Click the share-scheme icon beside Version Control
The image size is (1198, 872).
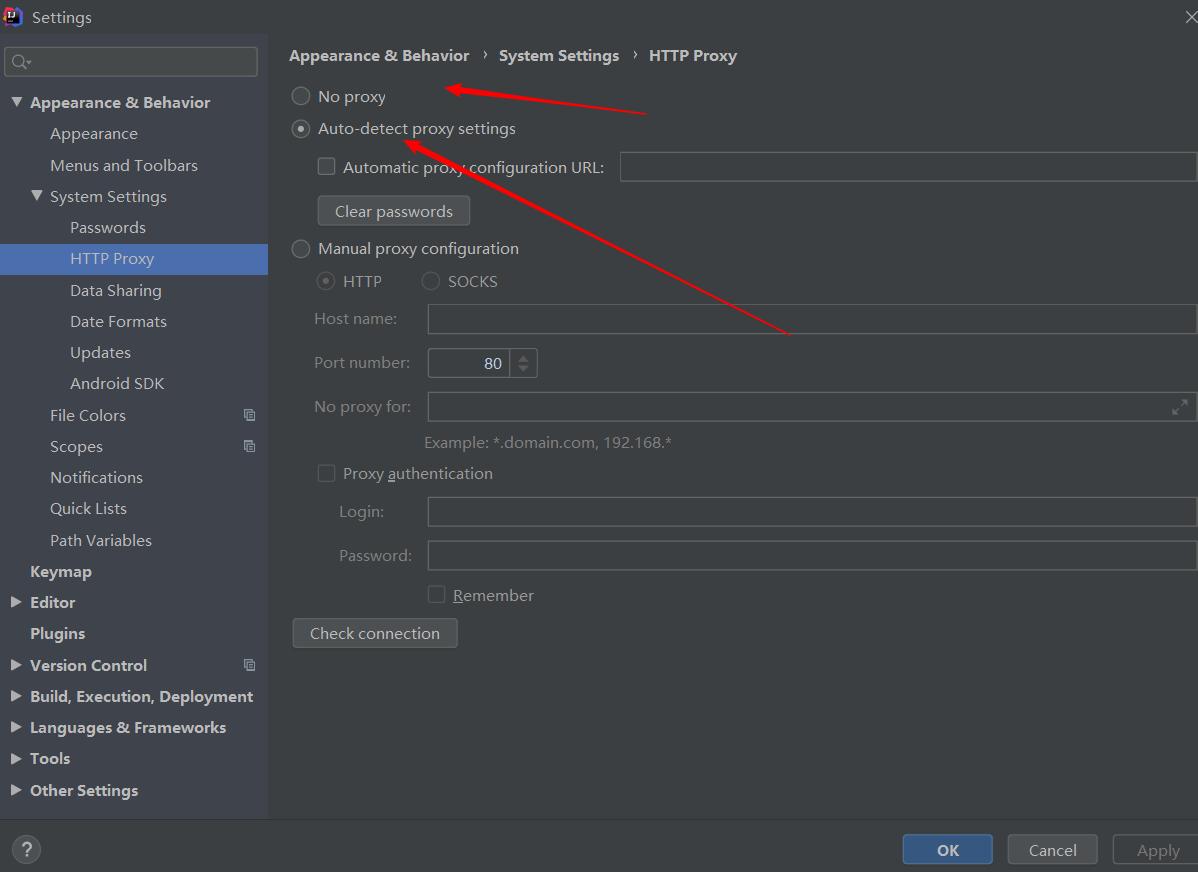tap(249, 665)
